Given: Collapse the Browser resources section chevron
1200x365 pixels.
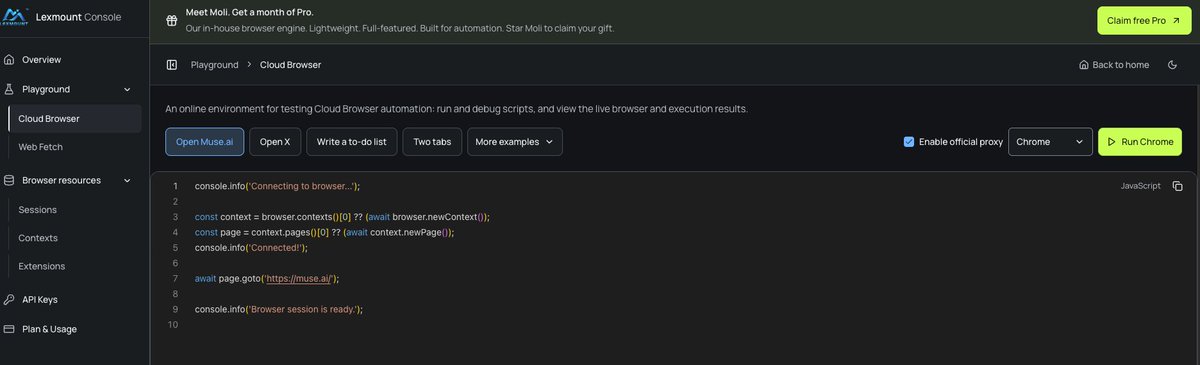Looking at the screenshot, I should (x=127, y=180).
